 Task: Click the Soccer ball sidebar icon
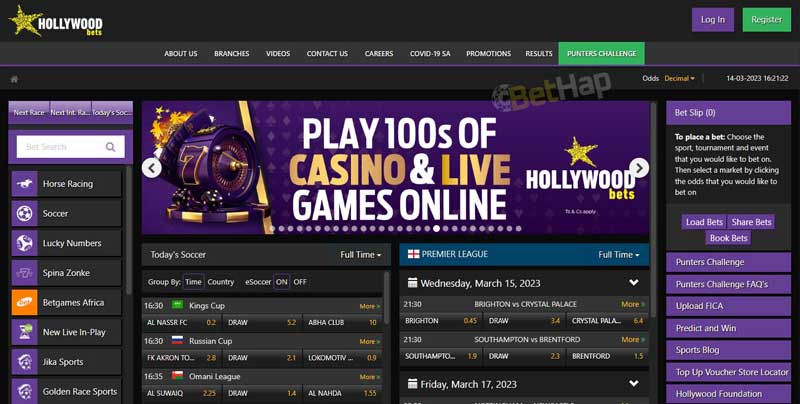coord(24,213)
